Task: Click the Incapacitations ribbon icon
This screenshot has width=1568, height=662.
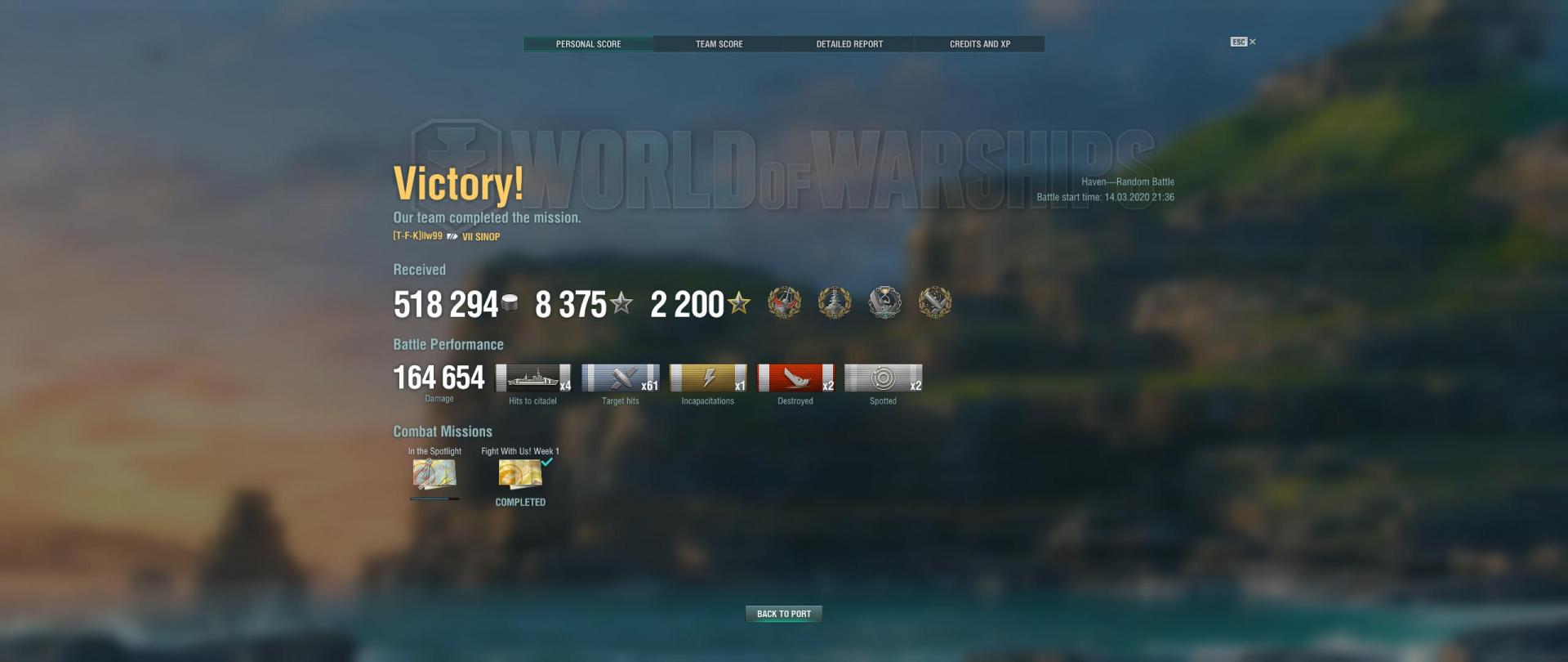Action: [708, 378]
